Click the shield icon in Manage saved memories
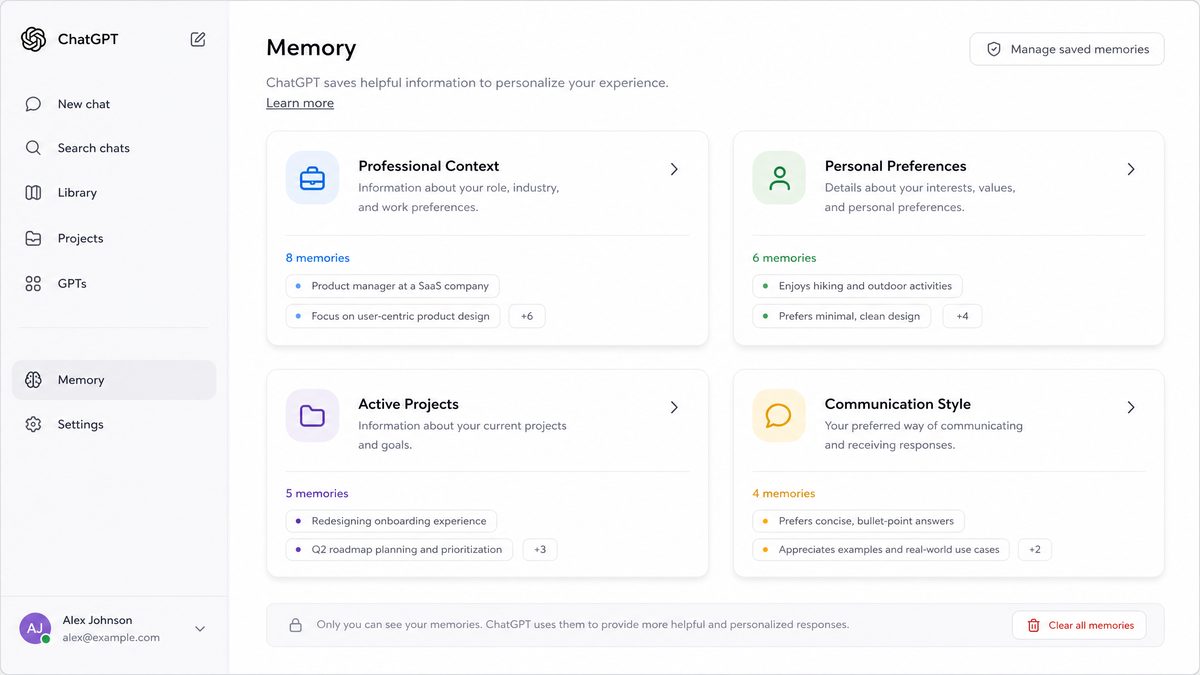The image size is (1200, 675). (994, 49)
